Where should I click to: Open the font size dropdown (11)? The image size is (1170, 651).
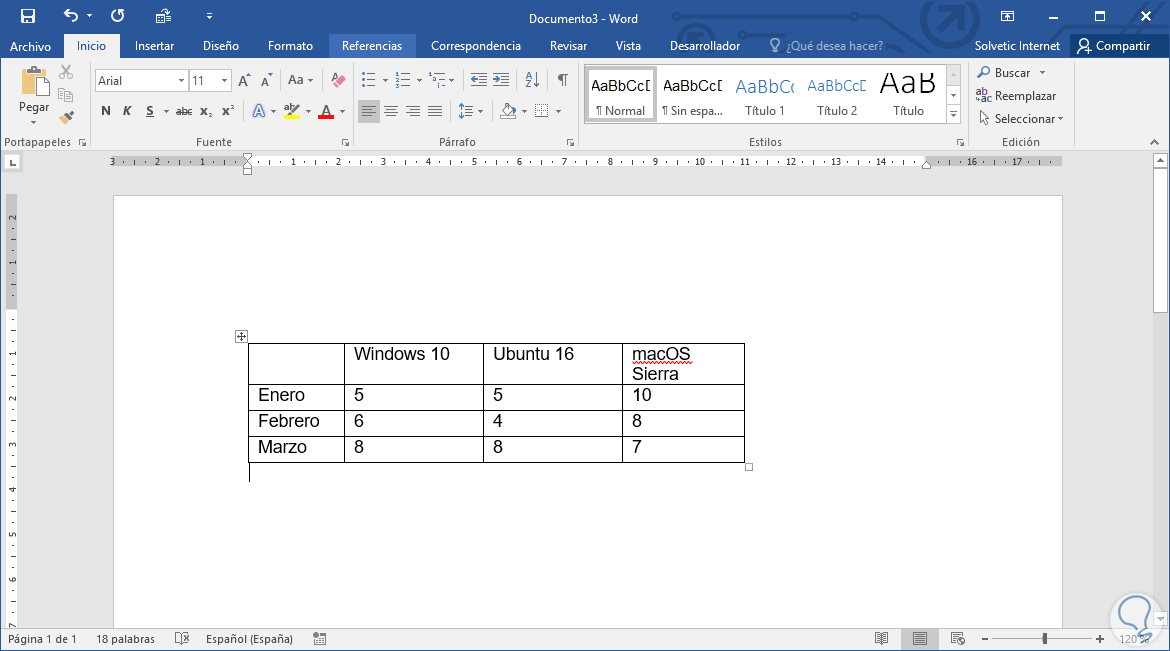[224, 81]
